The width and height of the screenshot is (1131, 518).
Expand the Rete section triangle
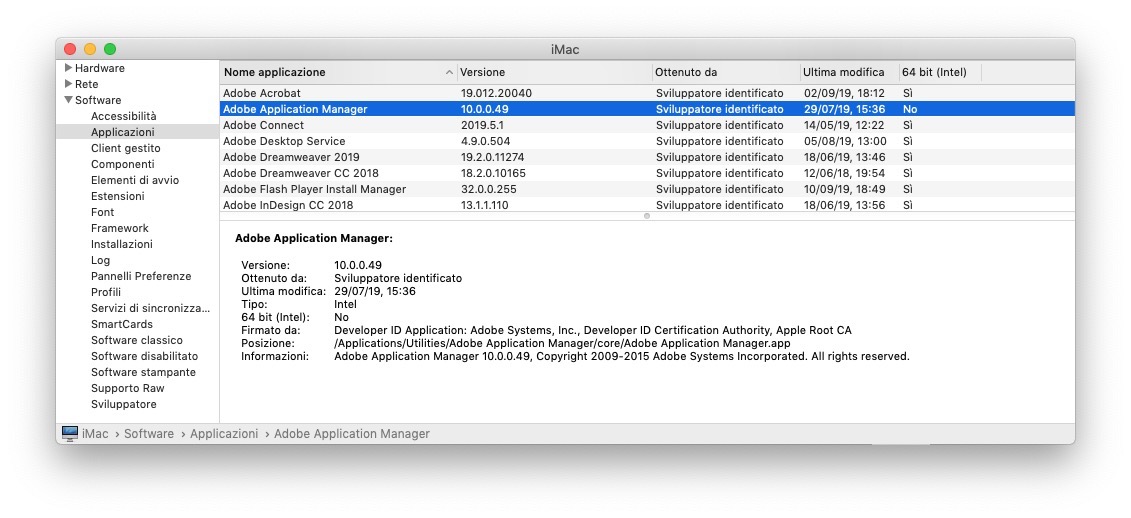pos(68,84)
